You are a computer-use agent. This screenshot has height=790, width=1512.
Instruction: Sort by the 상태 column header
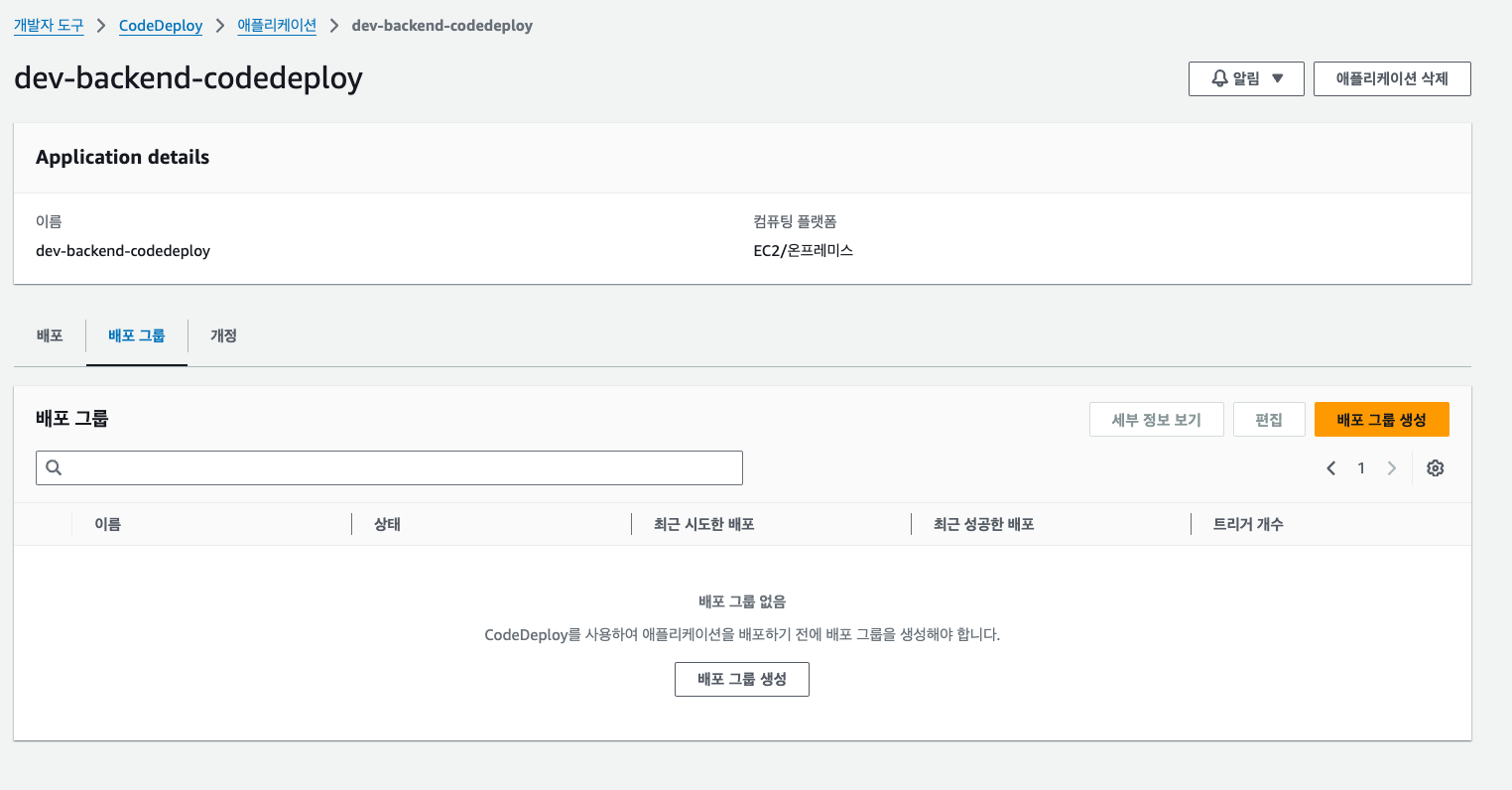[387, 524]
